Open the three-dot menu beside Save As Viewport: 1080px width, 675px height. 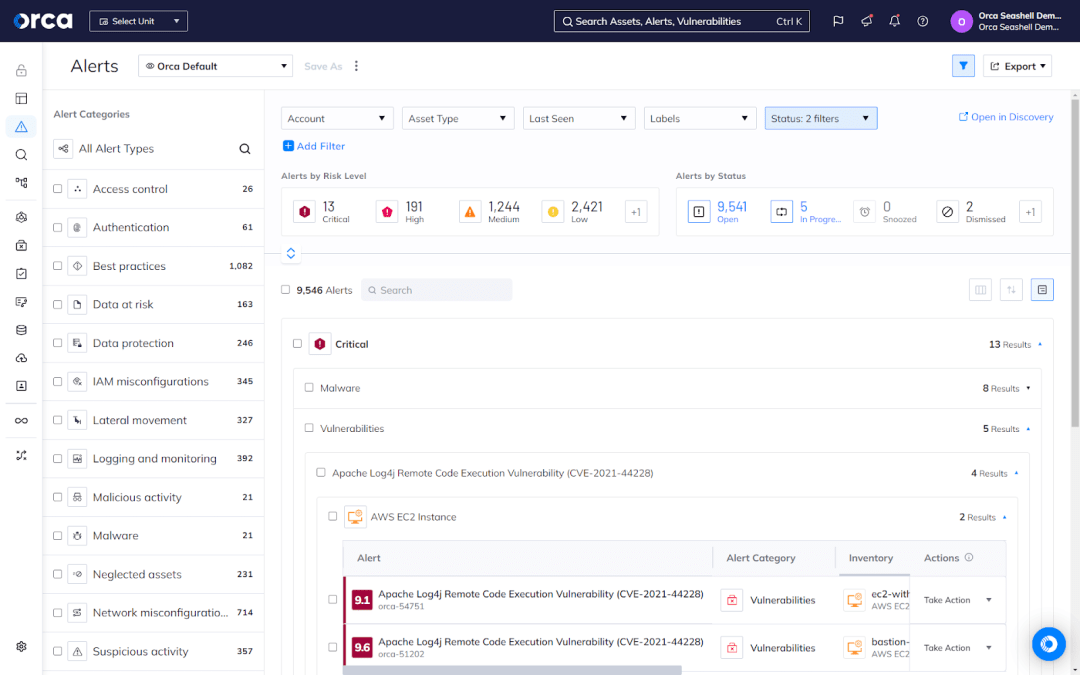click(356, 66)
